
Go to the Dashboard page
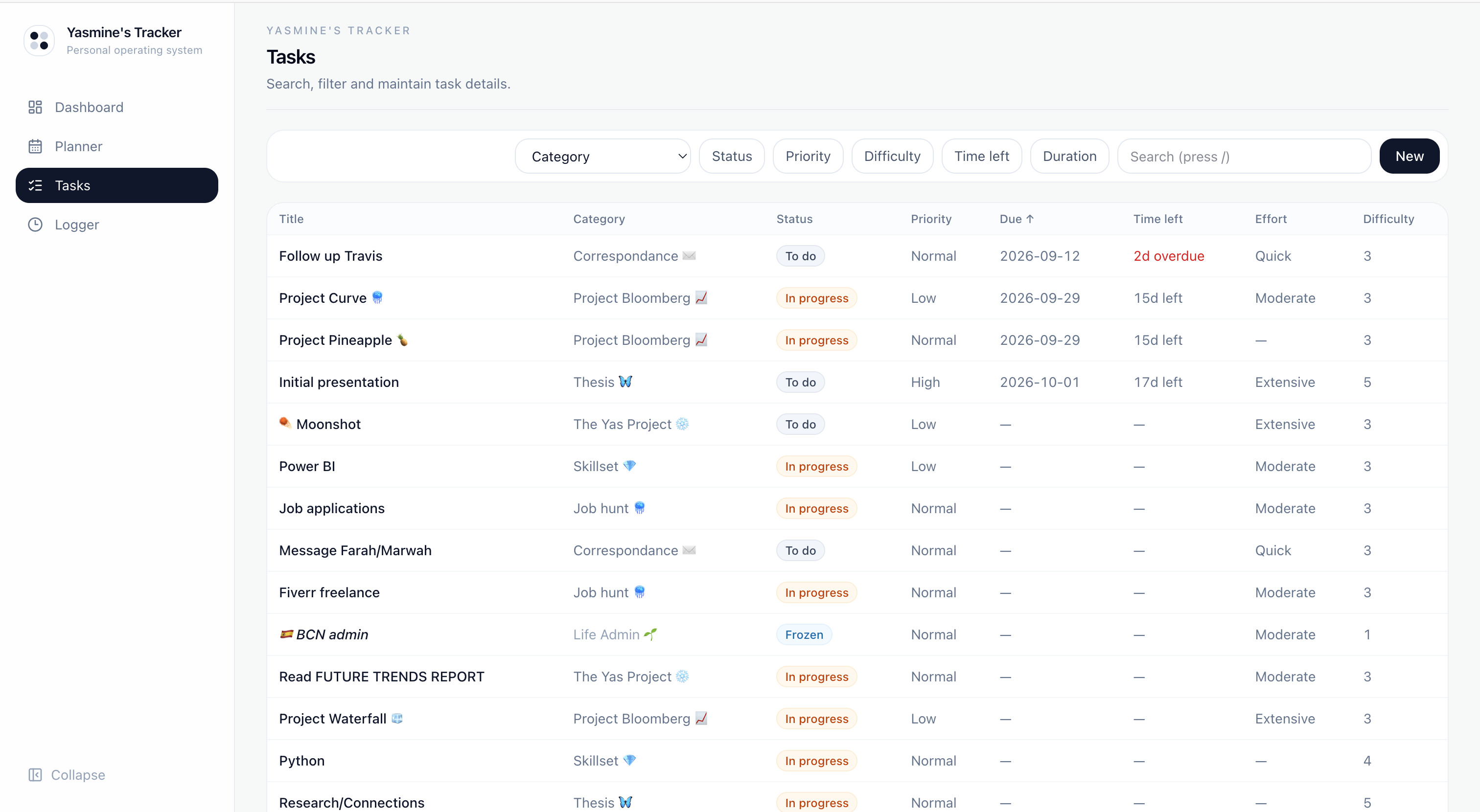tap(116, 108)
